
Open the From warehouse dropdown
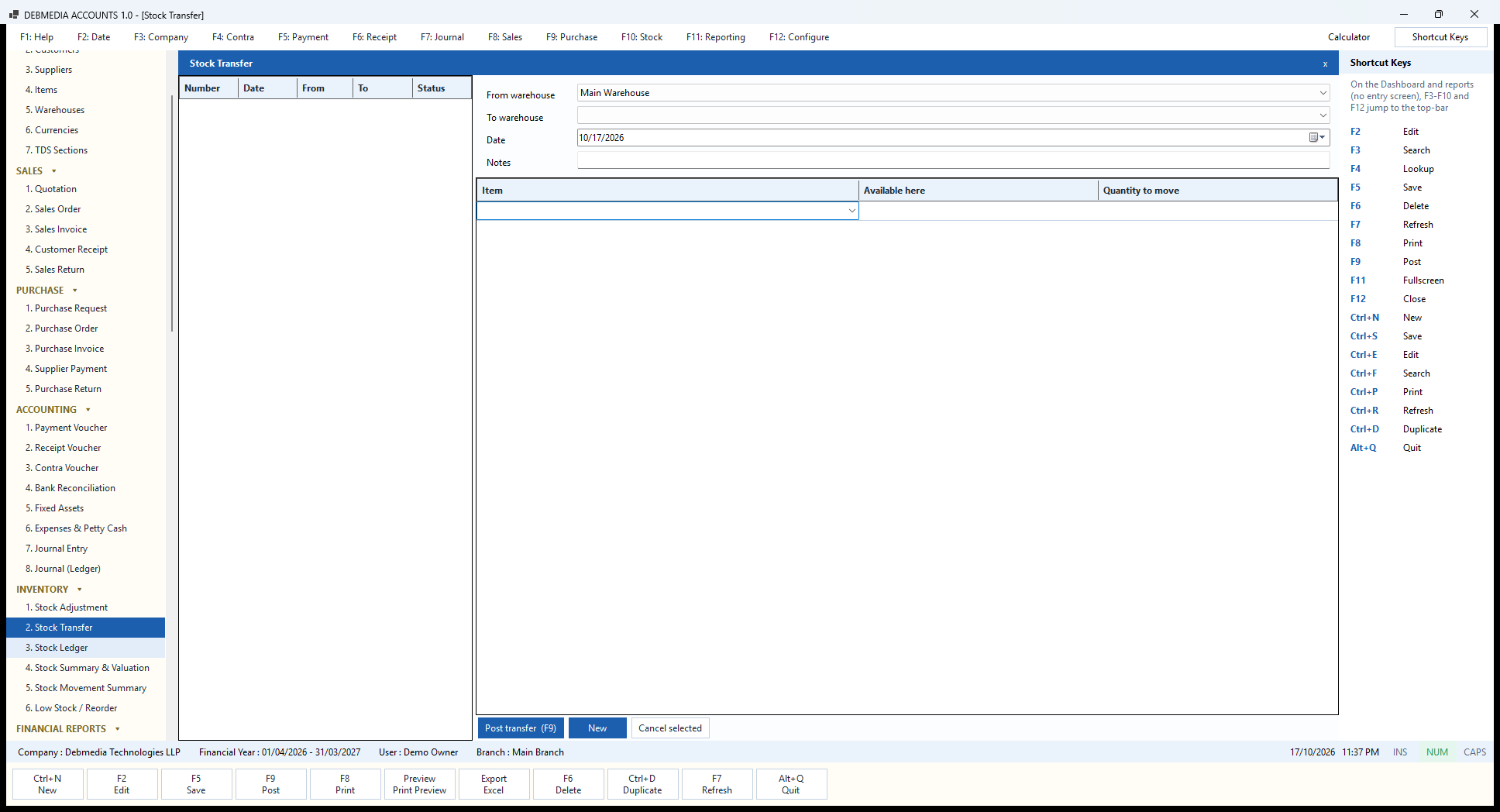(x=1323, y=93)
